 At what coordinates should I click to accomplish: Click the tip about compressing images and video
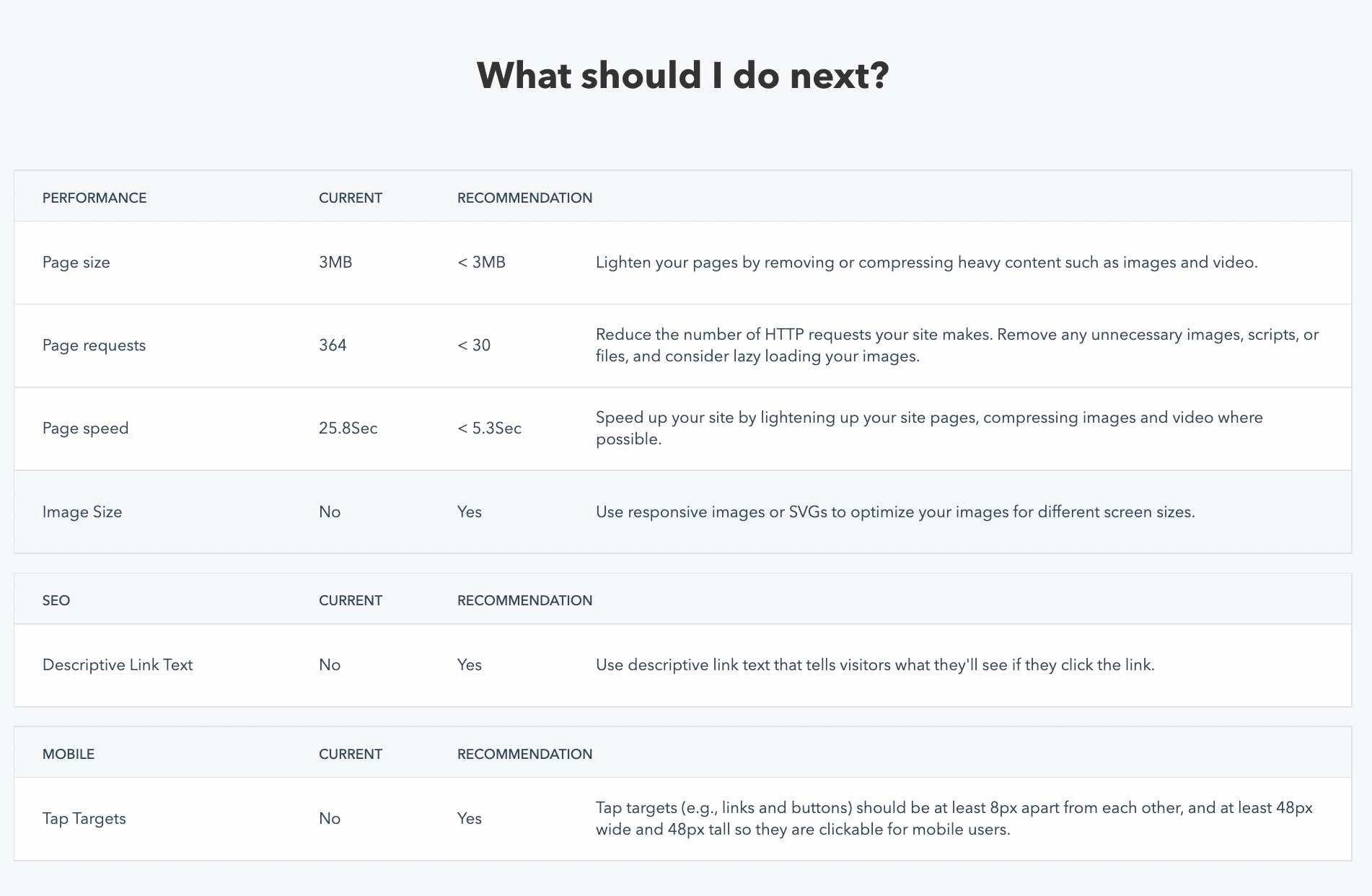(x=926, y=263)
